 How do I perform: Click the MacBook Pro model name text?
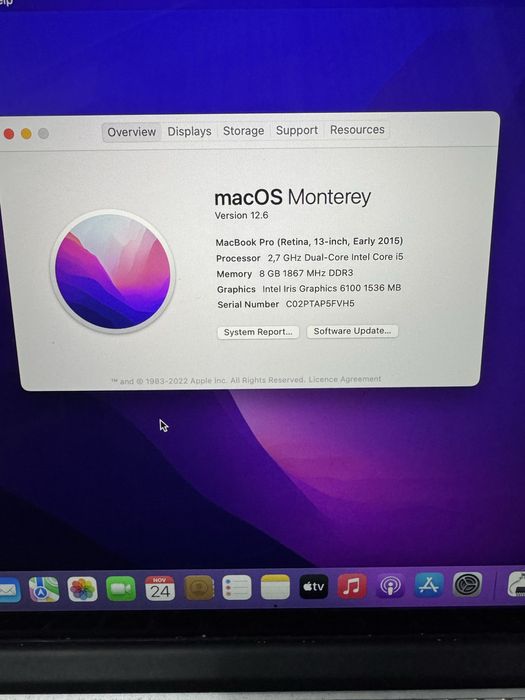[x=309, y=242]
